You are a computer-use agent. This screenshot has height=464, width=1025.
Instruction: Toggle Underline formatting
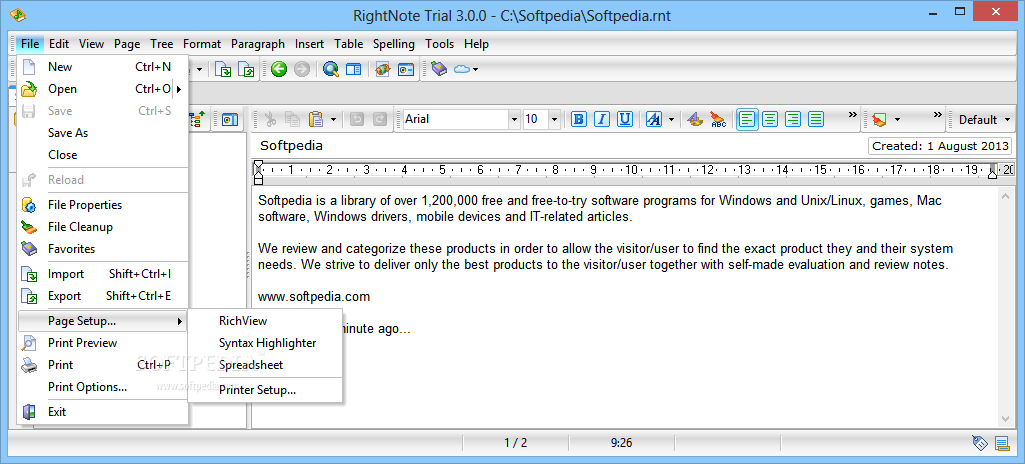point(625,119)
